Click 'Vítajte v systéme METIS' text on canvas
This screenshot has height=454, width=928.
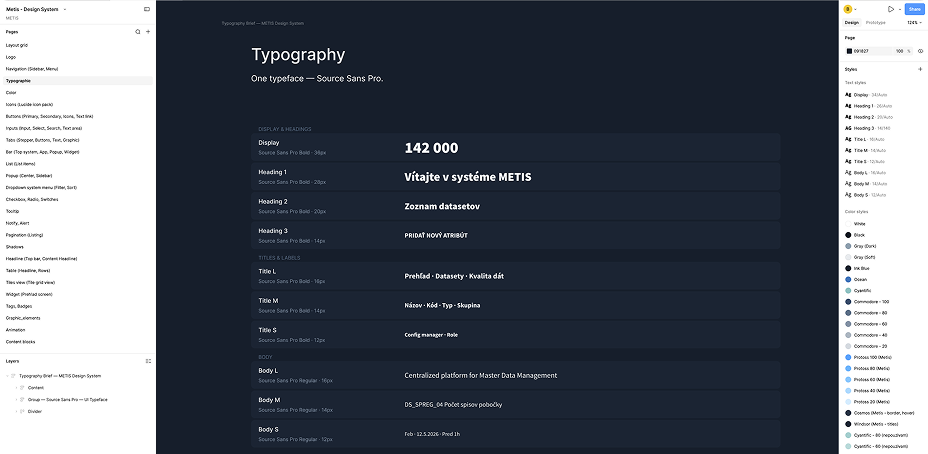point(468,176)
